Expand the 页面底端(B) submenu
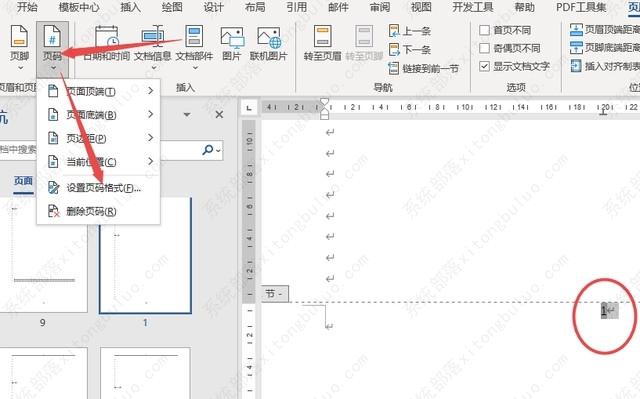The width and height of the screenshot is (640, 399). (x=98, y=115)
